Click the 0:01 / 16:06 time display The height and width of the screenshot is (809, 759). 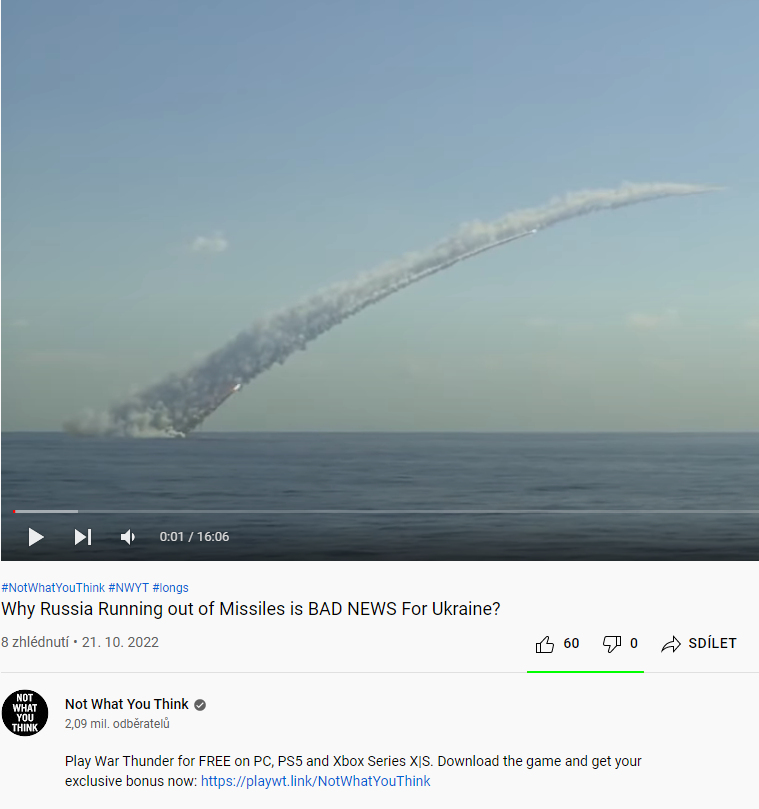click(x=194, y=537)
